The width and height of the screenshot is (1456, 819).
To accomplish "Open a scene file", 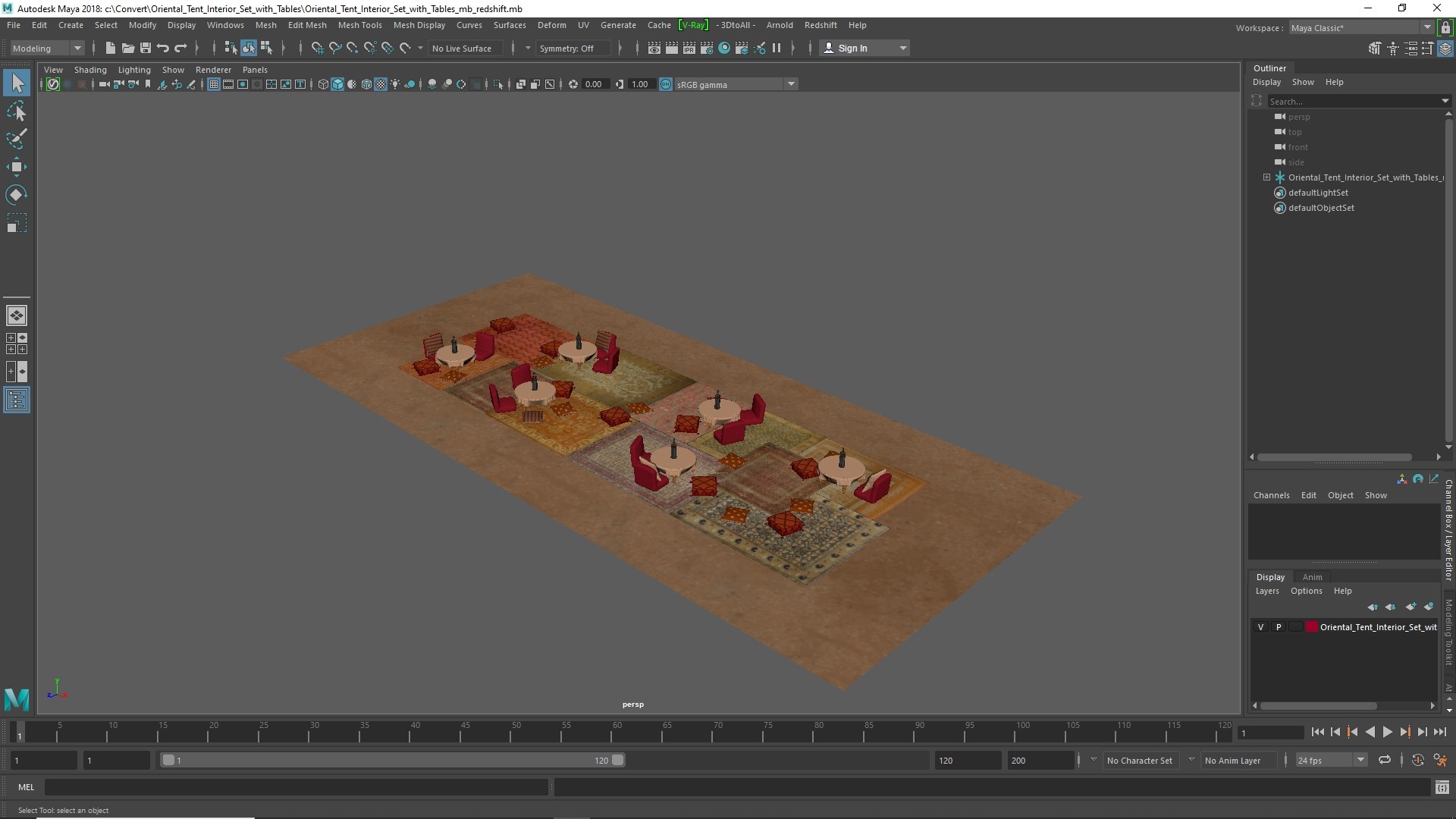I will click(x=128, y=48).
